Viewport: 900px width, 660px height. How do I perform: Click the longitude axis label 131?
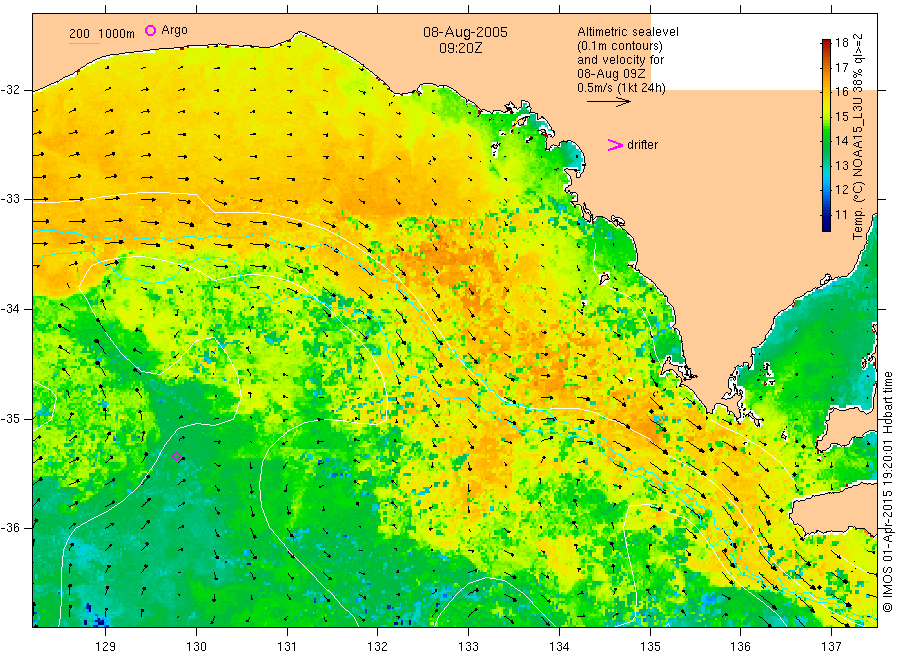287,647
